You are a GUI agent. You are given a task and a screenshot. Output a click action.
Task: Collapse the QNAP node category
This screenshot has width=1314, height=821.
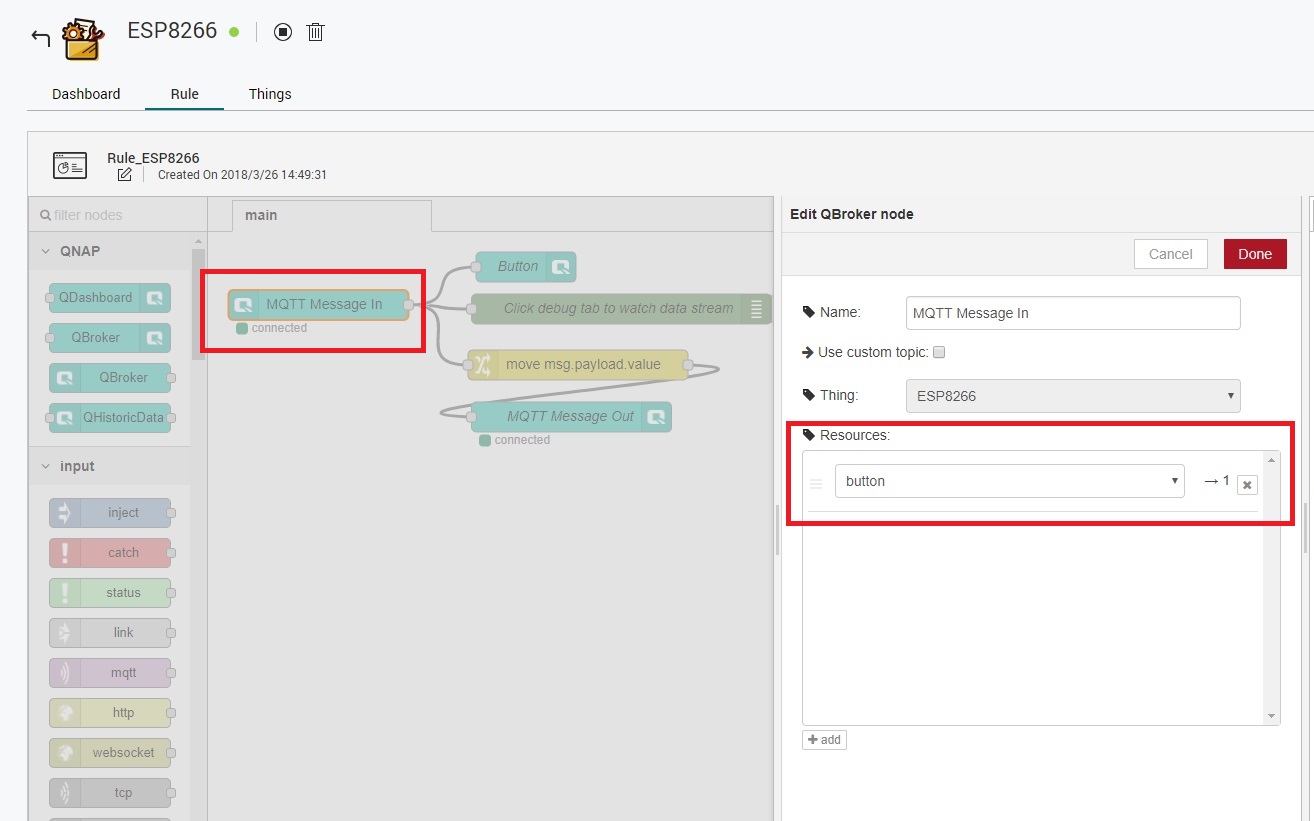[x=110, y=251]
